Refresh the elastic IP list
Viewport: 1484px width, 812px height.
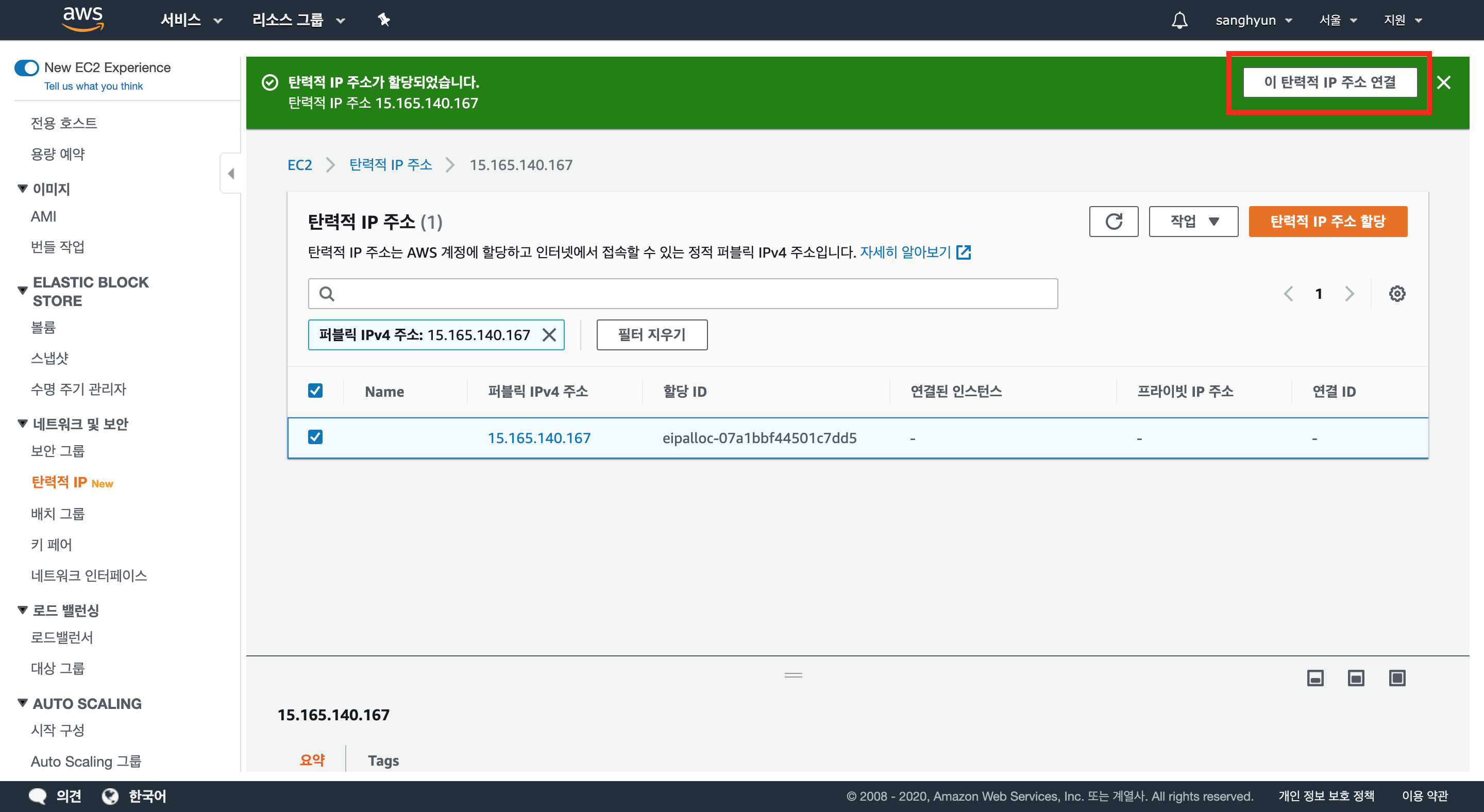1113,221
